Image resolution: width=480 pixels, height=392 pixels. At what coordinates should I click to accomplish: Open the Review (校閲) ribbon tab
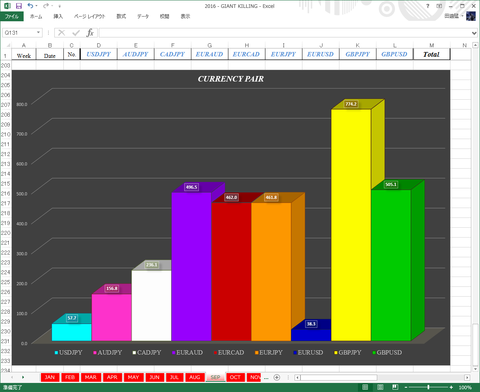tap(164, 16)
